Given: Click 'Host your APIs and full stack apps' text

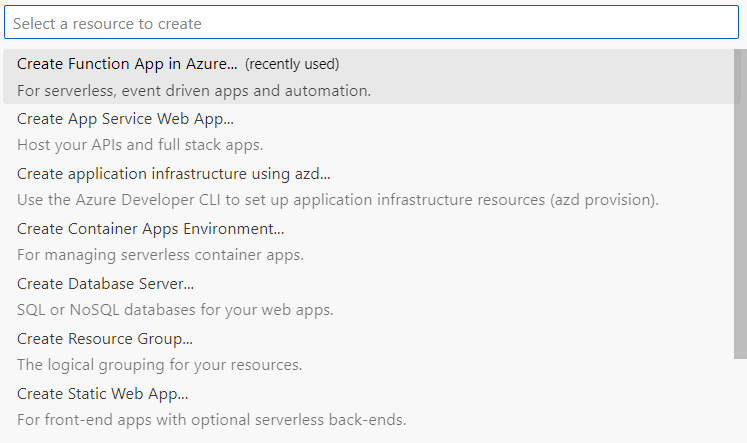Looking at the screenshot, I should click(139, 146).
